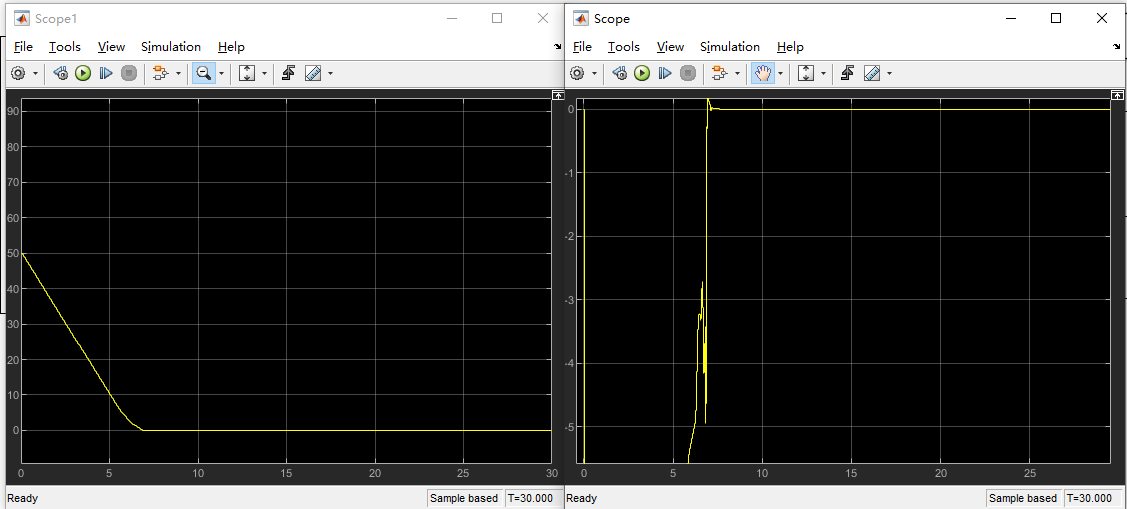Open Tools menu in Scope window

pos(624,47)
